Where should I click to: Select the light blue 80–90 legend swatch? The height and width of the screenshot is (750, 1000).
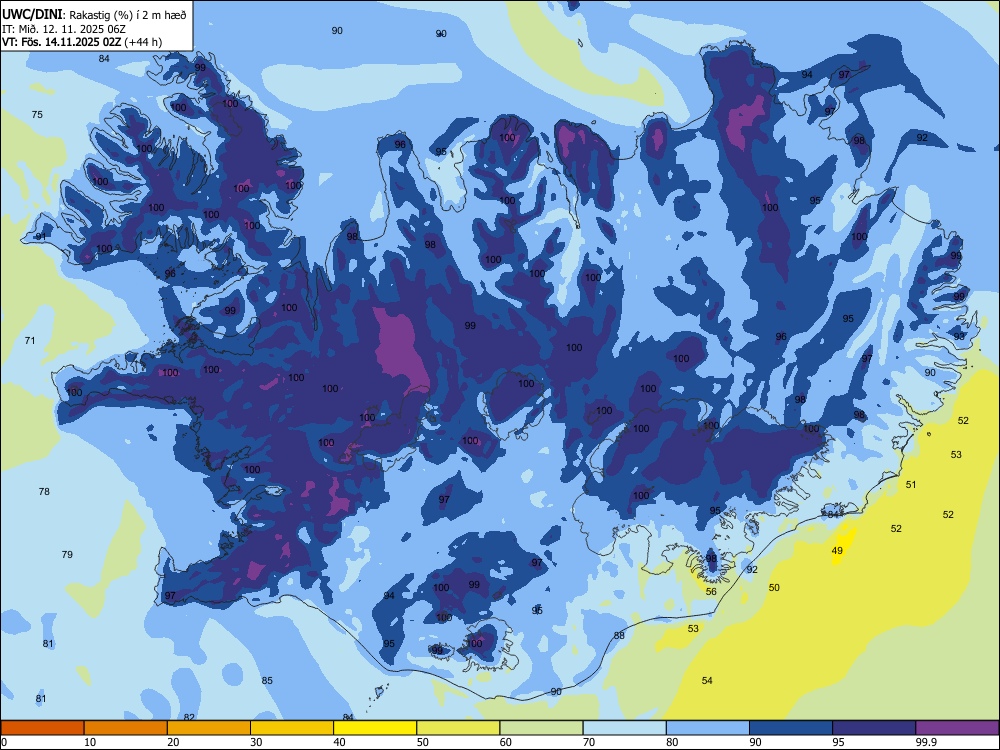(707, 728)
